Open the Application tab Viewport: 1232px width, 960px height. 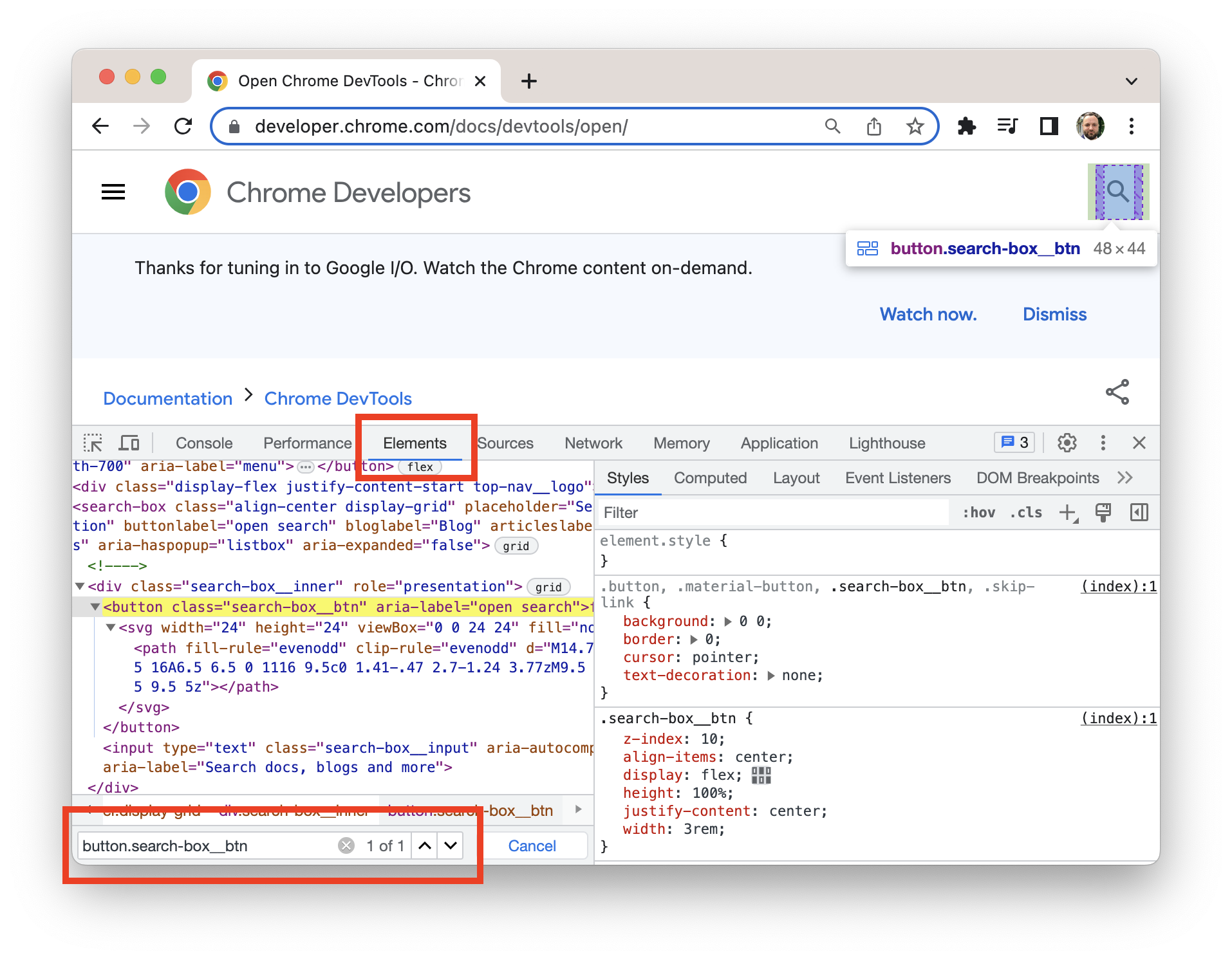779,443
